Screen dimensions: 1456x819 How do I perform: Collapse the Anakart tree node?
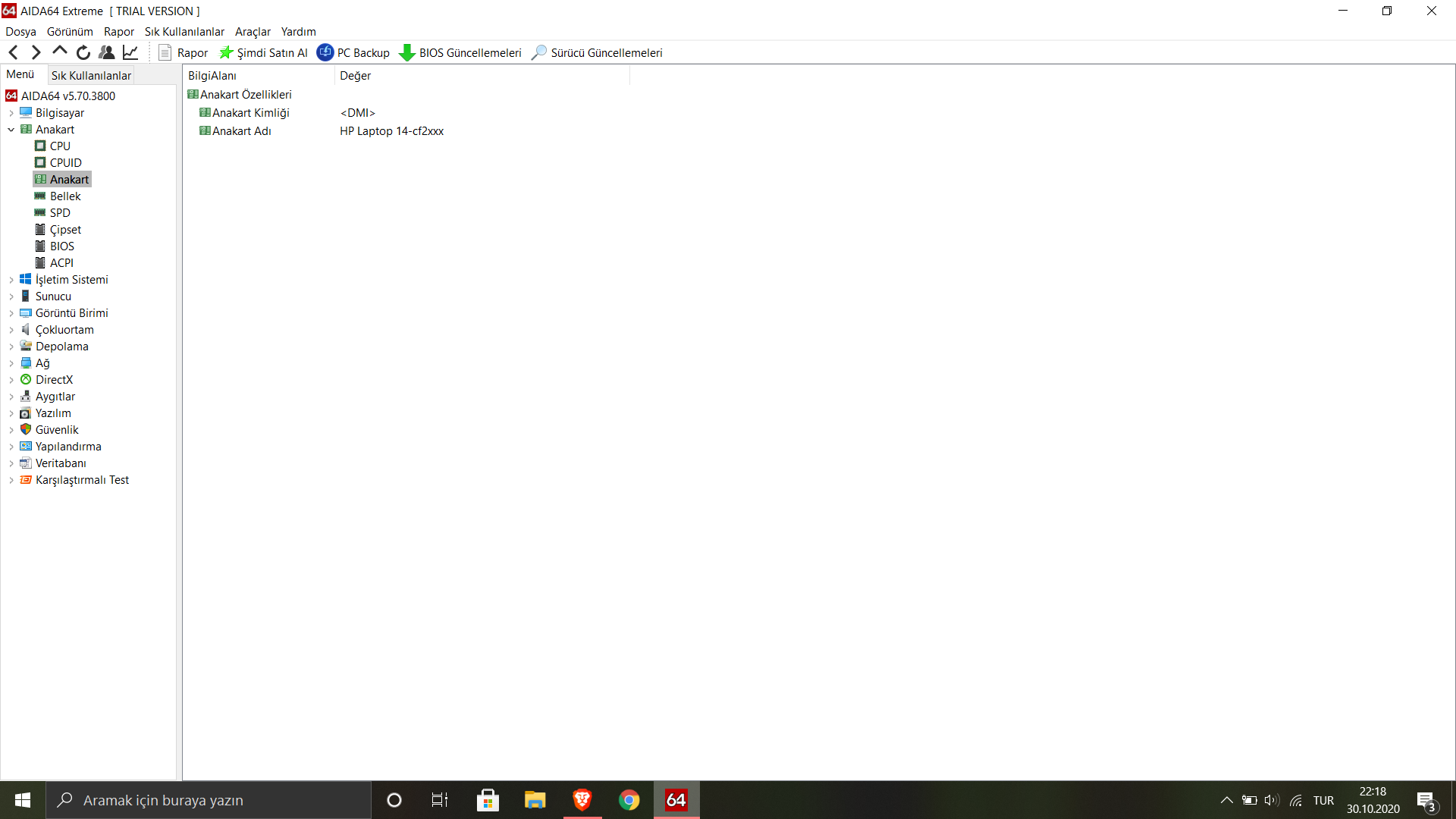(x=11, y=130)
